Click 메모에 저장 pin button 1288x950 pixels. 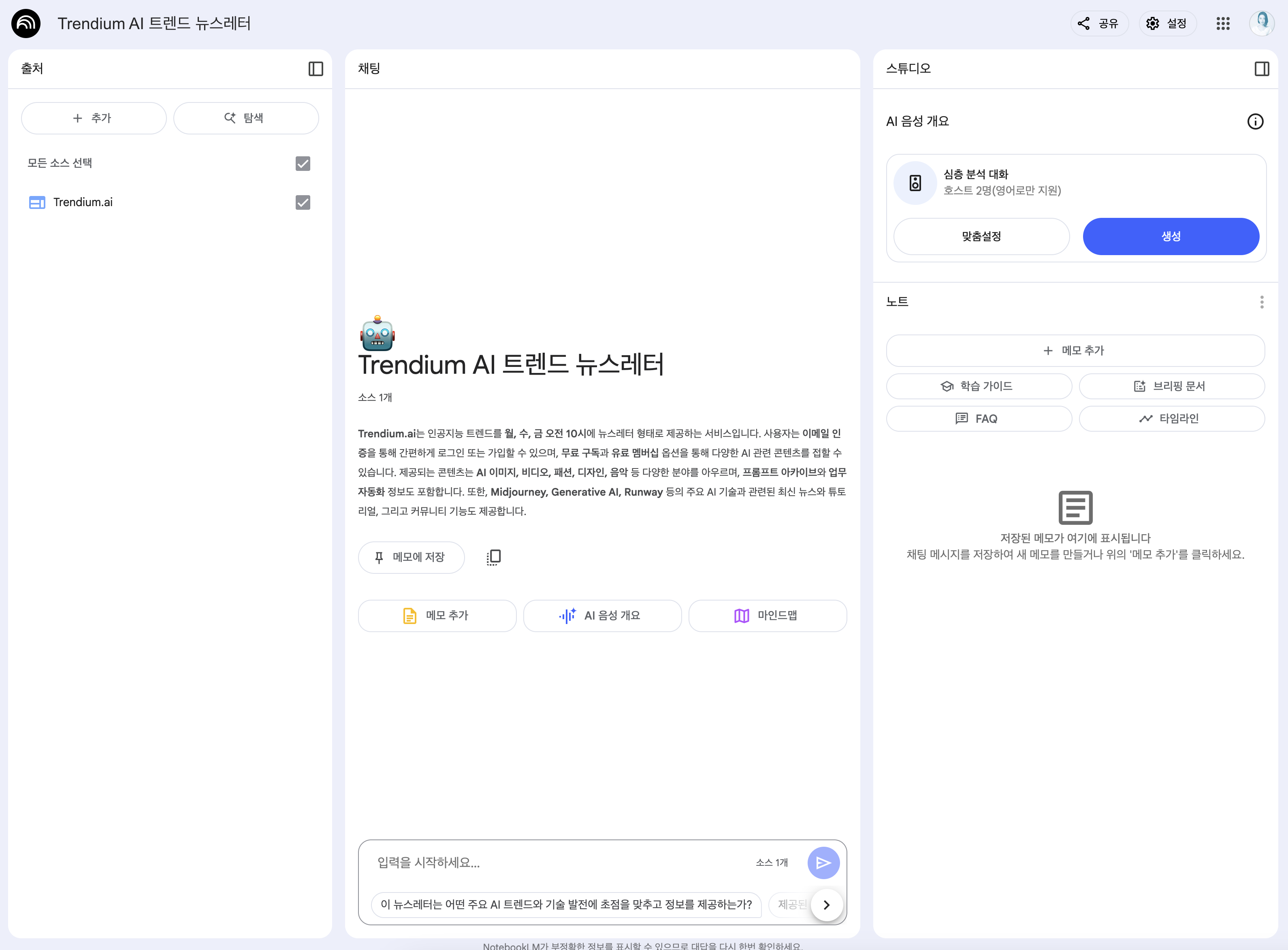(x=411, y=557)
